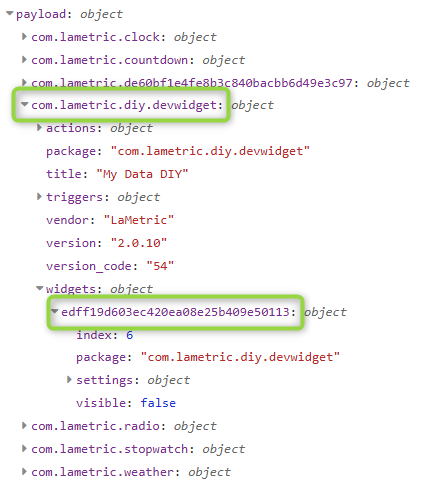Expand the settings object
This screenshot has width=444, height=489.
click(x=69, y=379)
